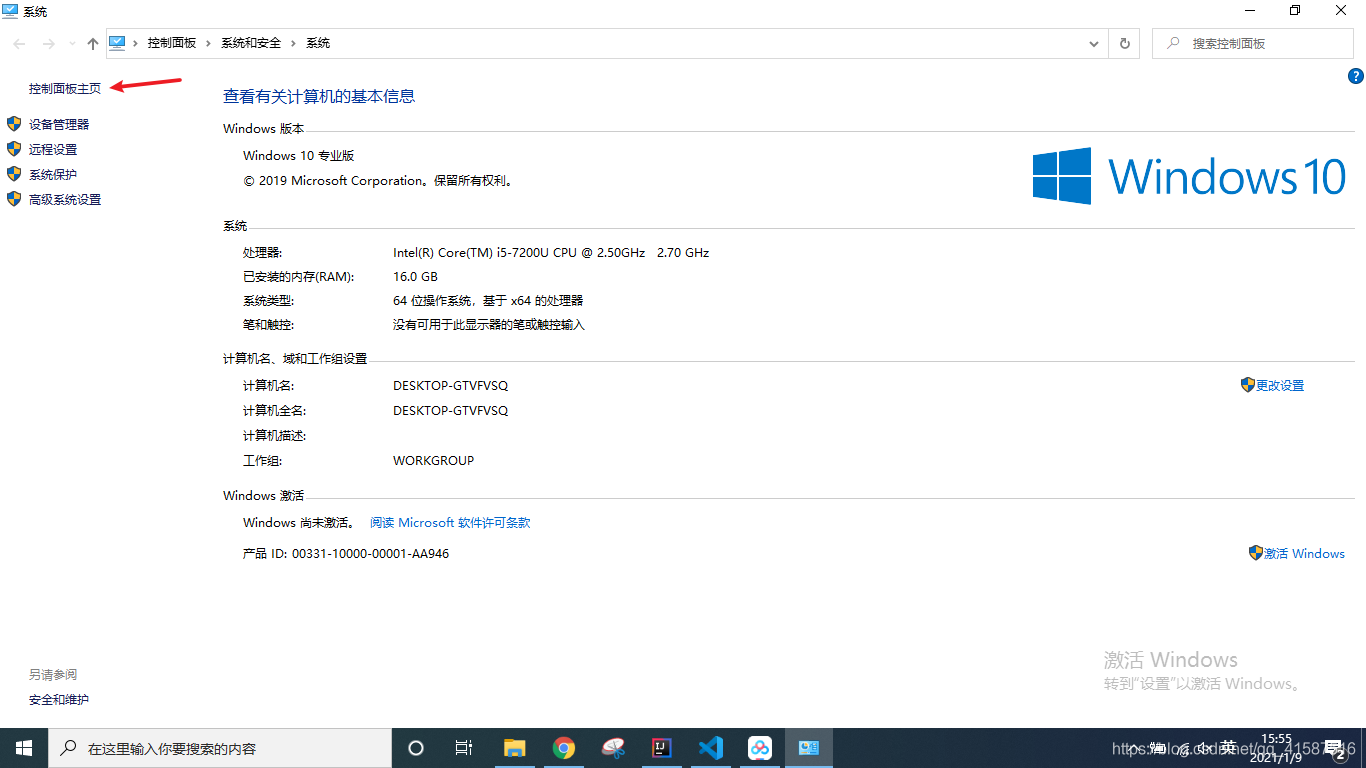Open Visual Studio Code from taskbar
This screenshot has height=768, width=1366.
click(711, 748)
